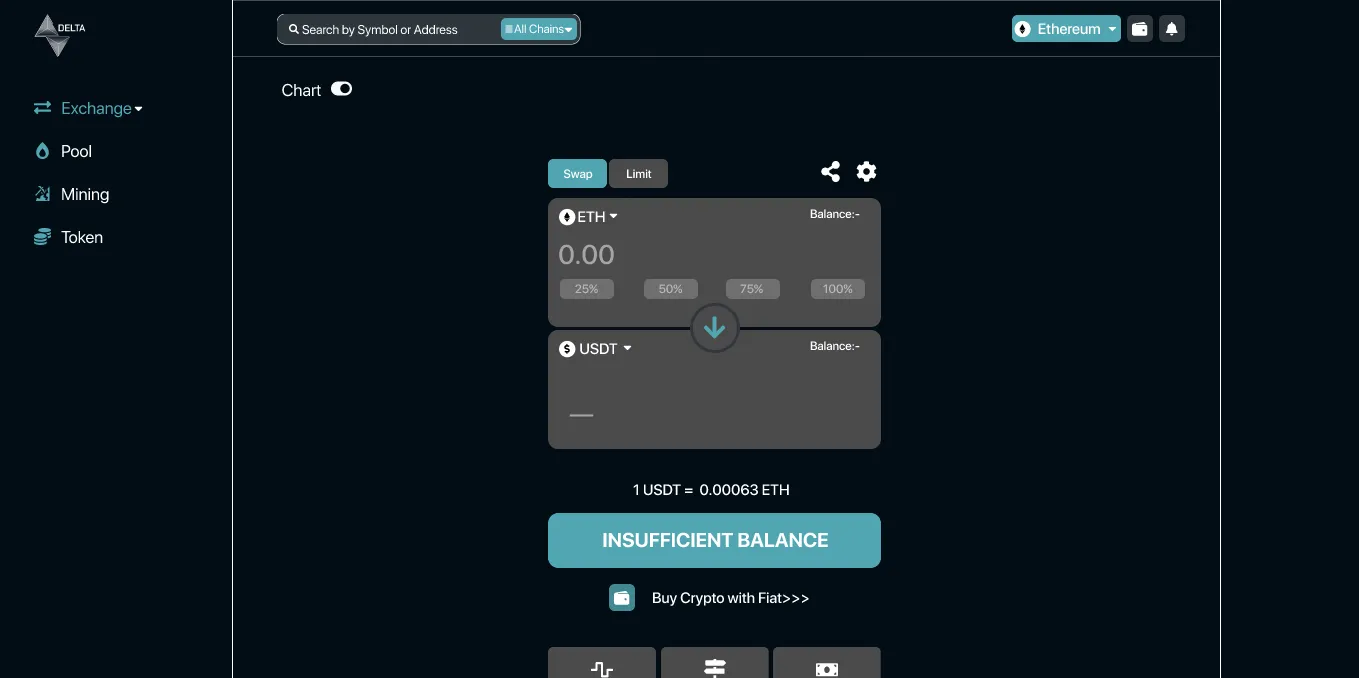Click the search magnifier icon
The image size is (1359, 678).
pos(294,29)
